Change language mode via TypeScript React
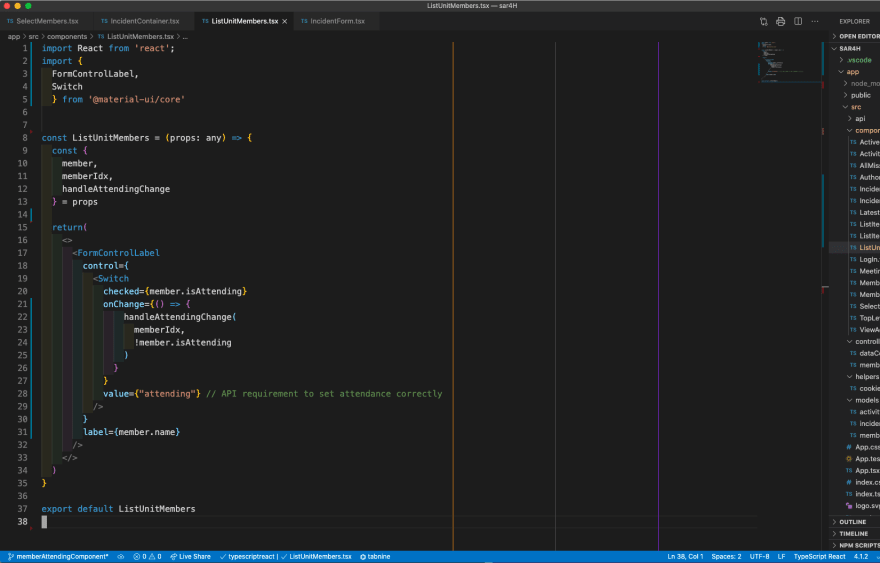Image resolution: width=880 pixels, height=563 pixels. [x=819, y=556]
